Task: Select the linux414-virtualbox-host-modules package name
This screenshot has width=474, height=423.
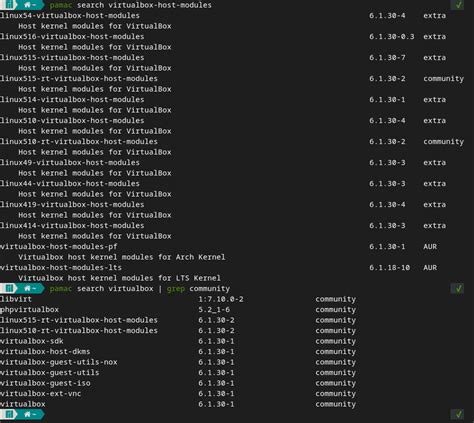Action: pyautogui.click(x=72, y=226)
